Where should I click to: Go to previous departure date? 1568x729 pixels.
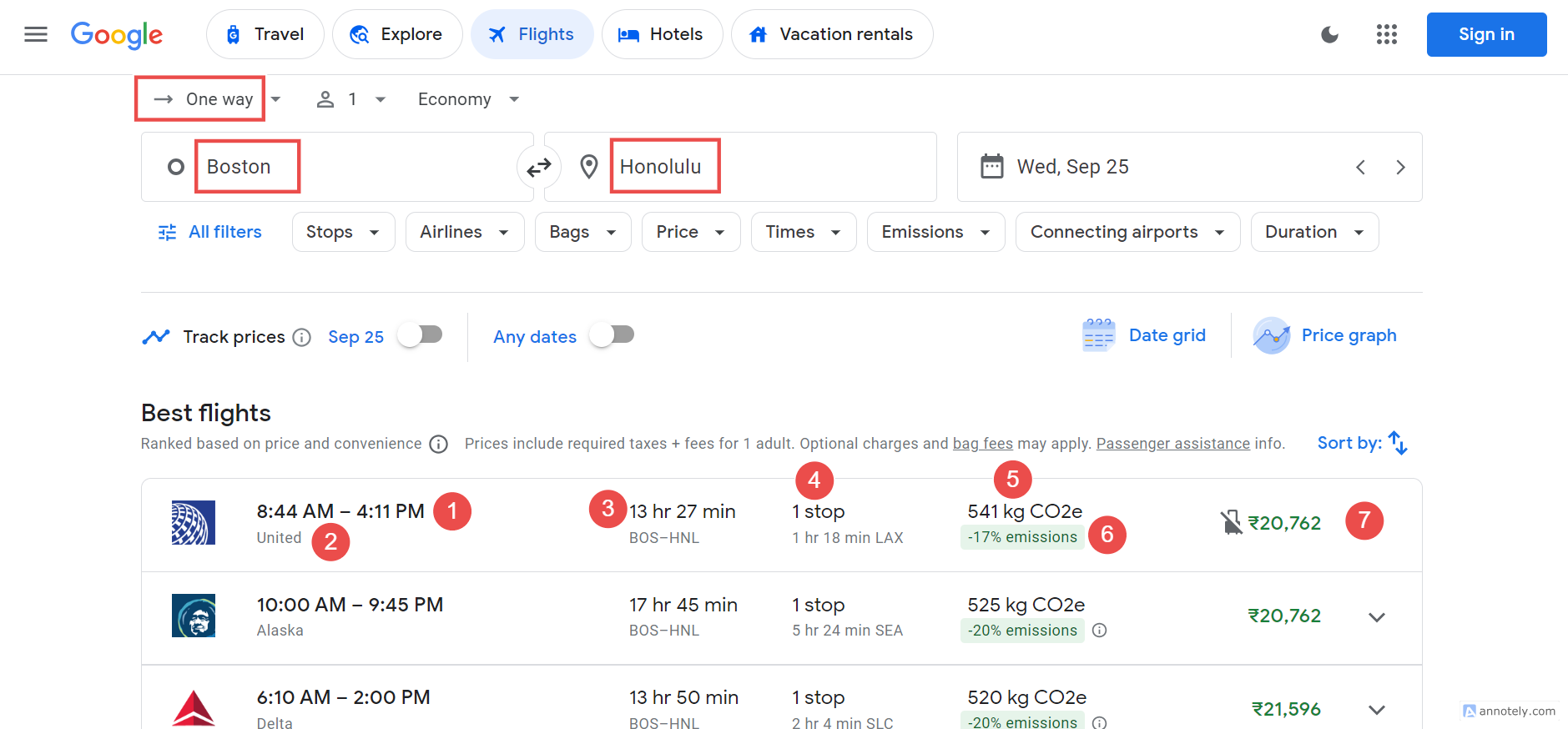pyautogui.click(x=1360, y=167)
